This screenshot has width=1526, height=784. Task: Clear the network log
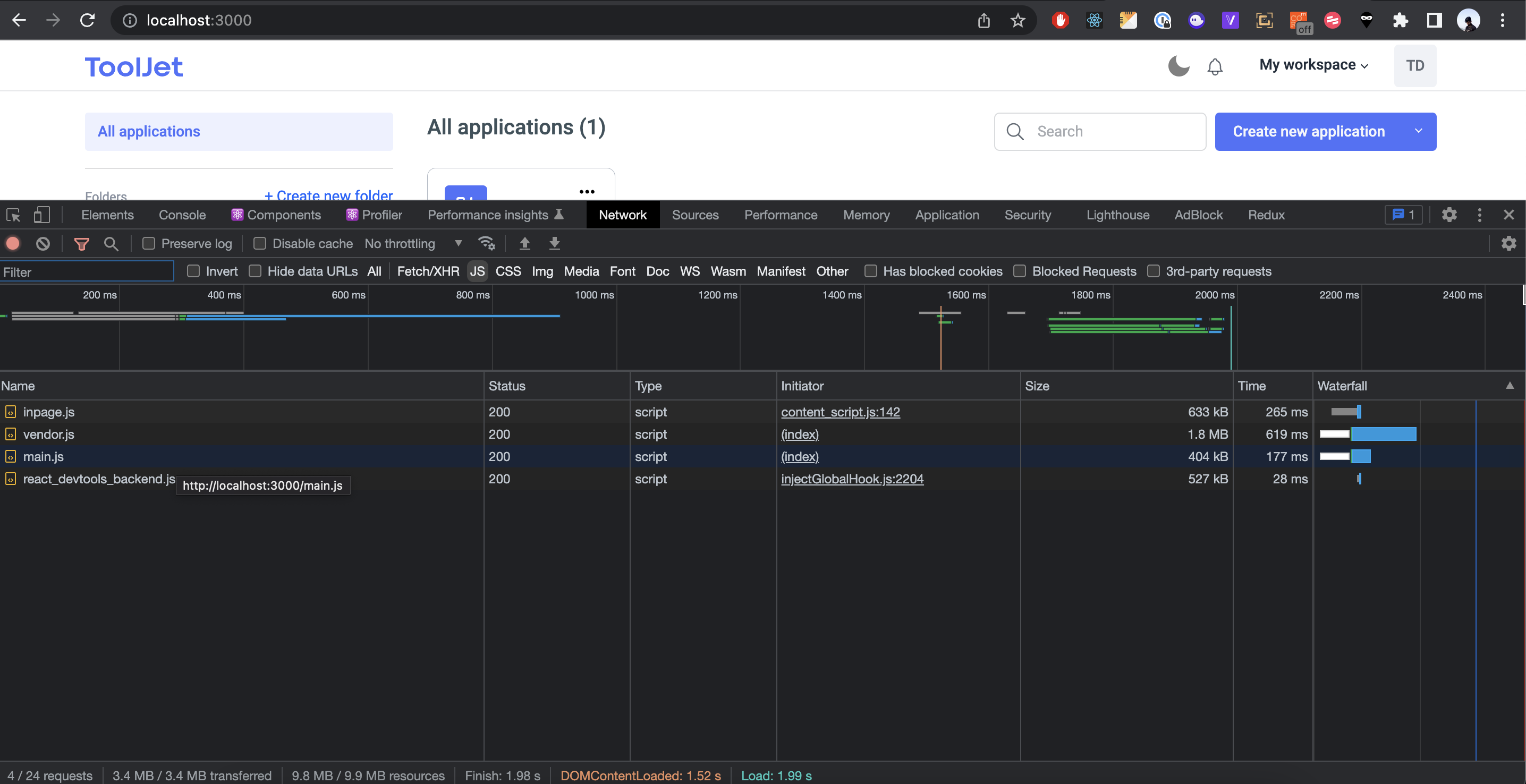[x=42, y=243]
